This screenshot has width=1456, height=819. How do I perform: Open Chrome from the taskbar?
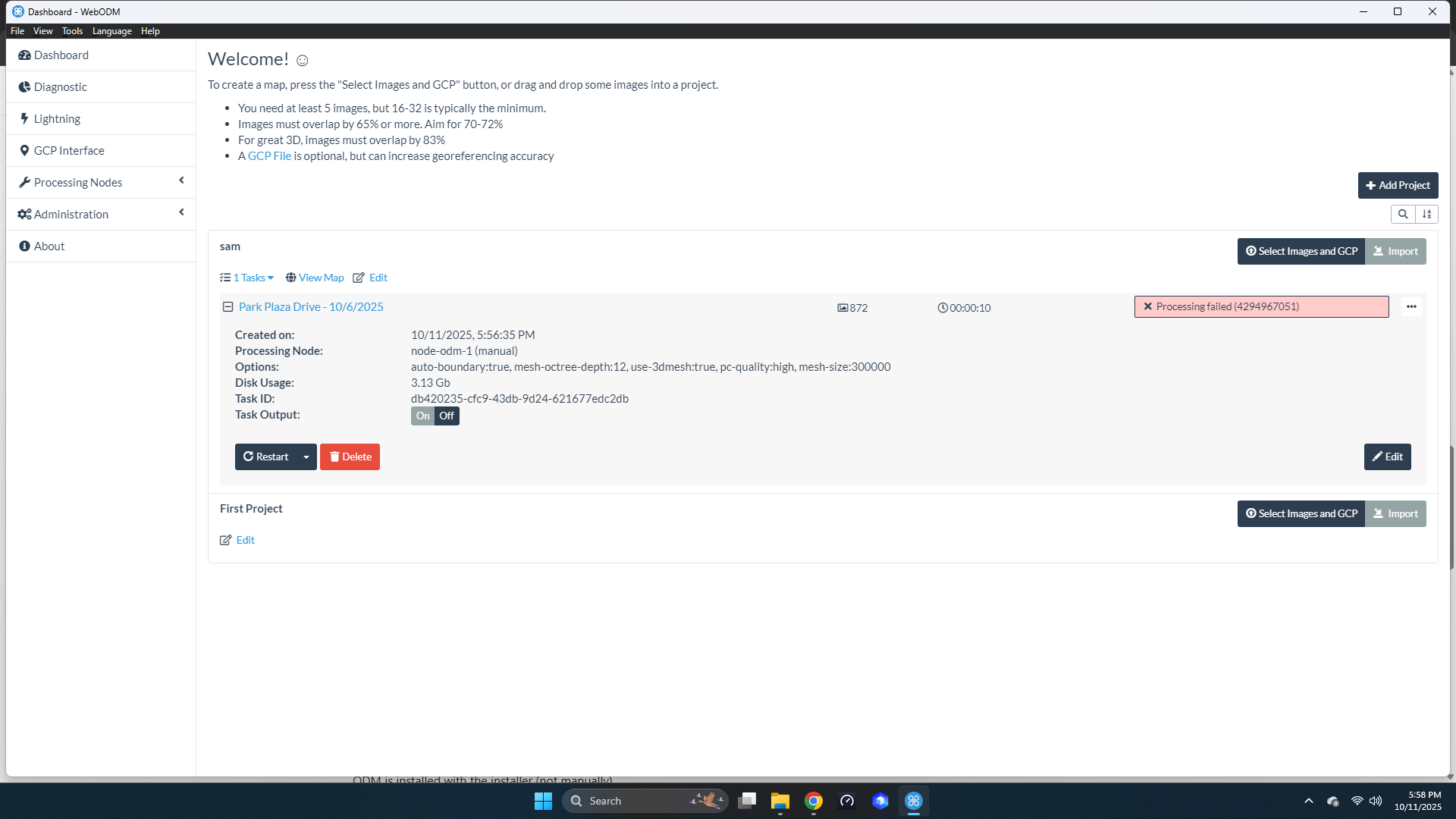(x=813, y=800)
